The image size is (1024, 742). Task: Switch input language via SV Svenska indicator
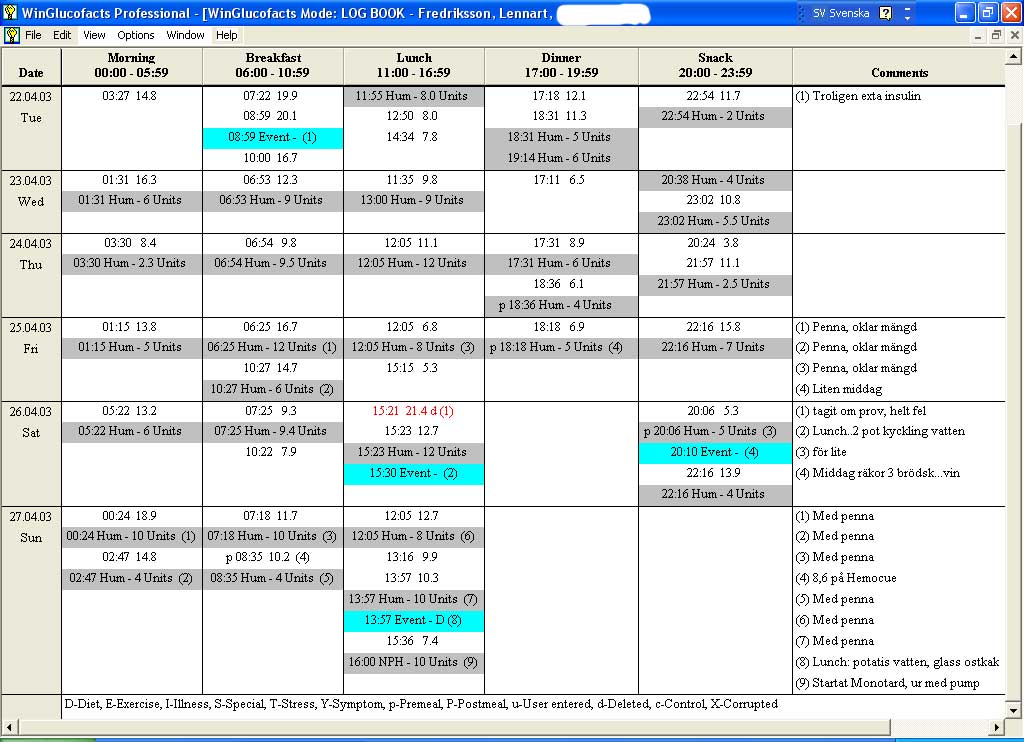tap(840, 13)
